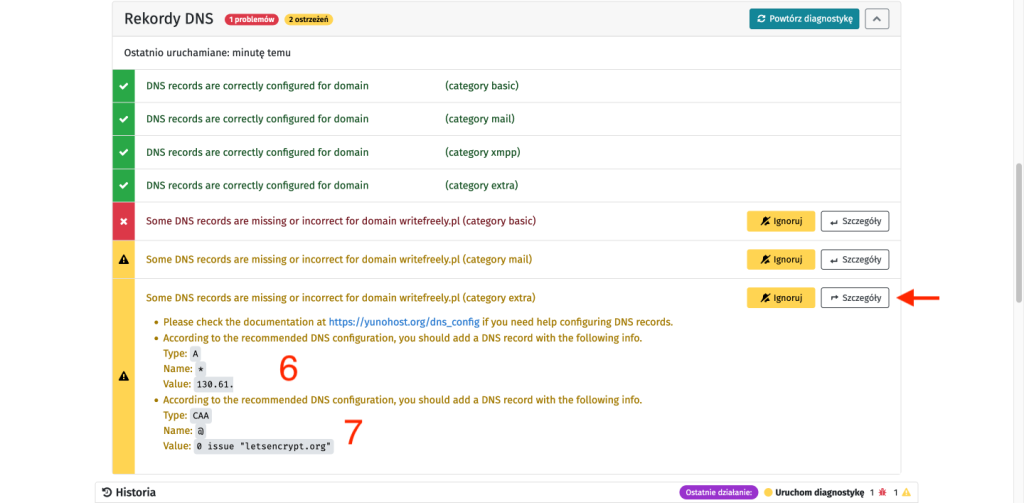This screenshot has height=503, width=1024.
Task: Click the green check icon for category basic
Action: pyautogui.click(x=122, y=86)
